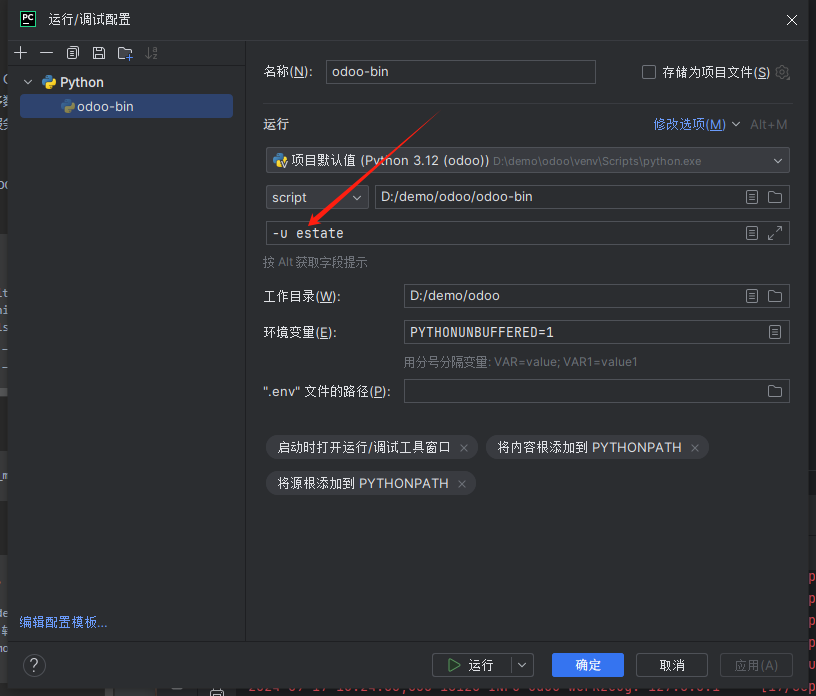Collapse the Python tree node
Image resolution: width=816 pixels, height=696 pixels.
click(28, 83)
